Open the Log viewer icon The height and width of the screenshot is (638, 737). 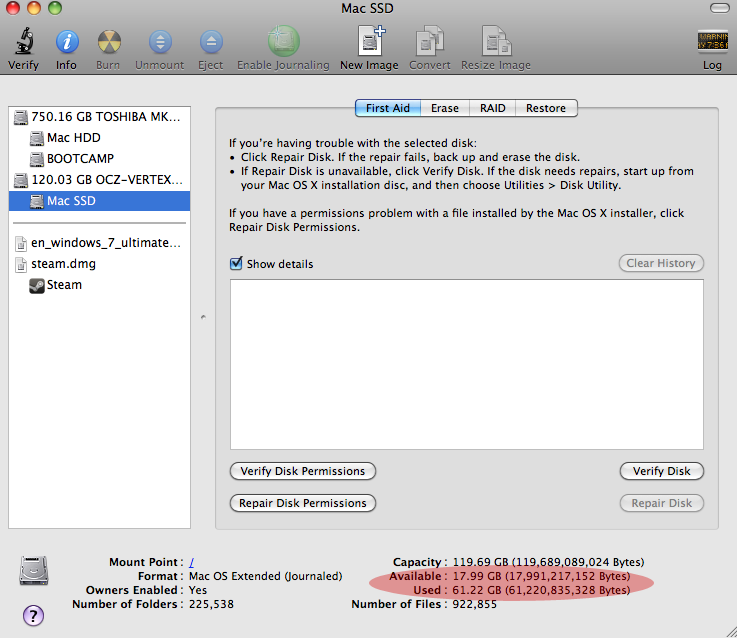click(x=713, y=41)
